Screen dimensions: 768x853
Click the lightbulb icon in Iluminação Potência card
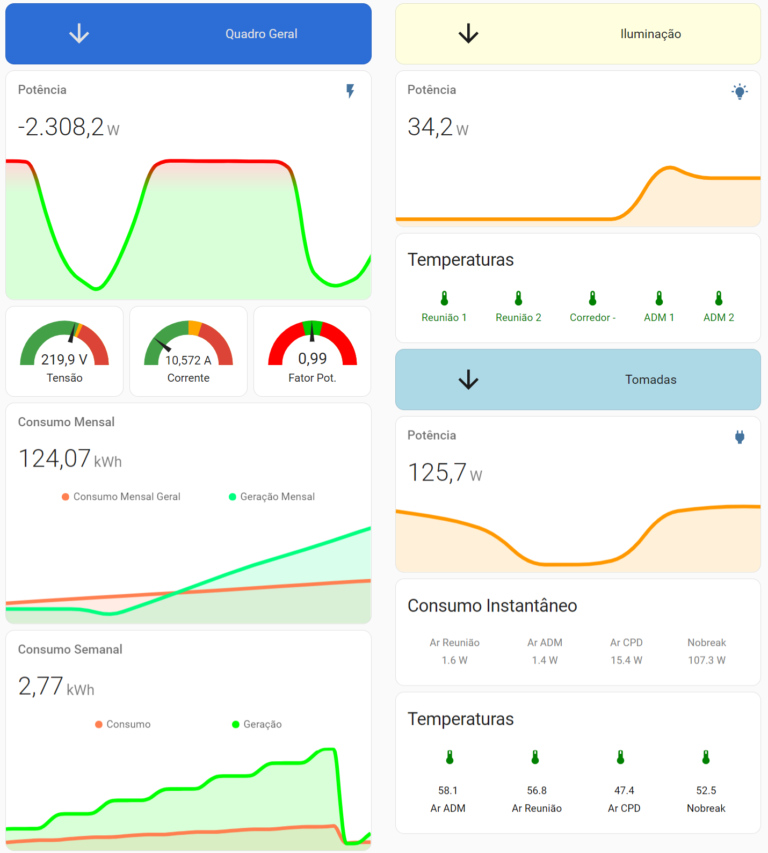coord(739,92)
